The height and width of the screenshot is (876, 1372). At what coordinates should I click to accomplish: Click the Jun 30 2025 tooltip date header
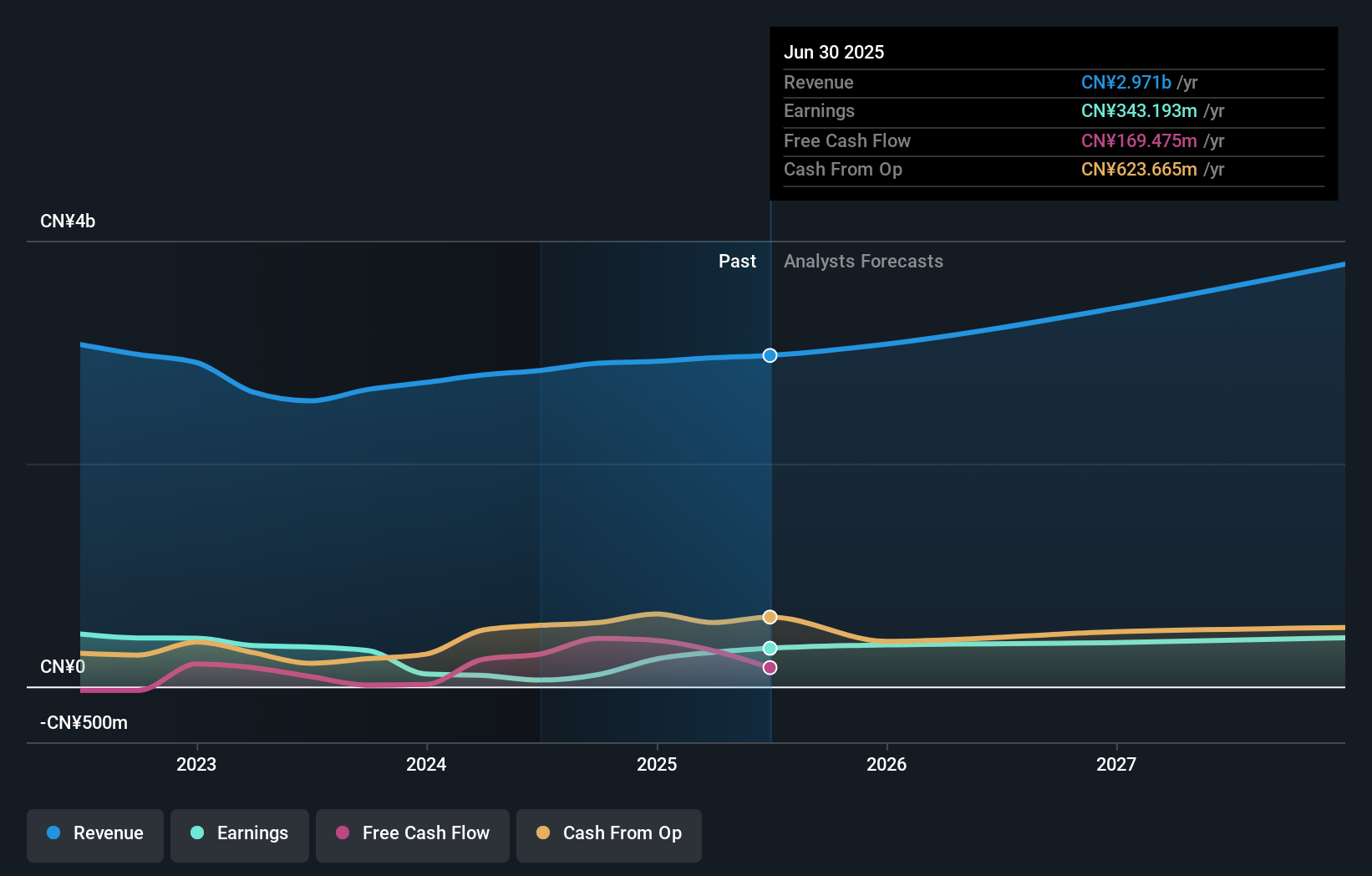click(x=834, y=53)
